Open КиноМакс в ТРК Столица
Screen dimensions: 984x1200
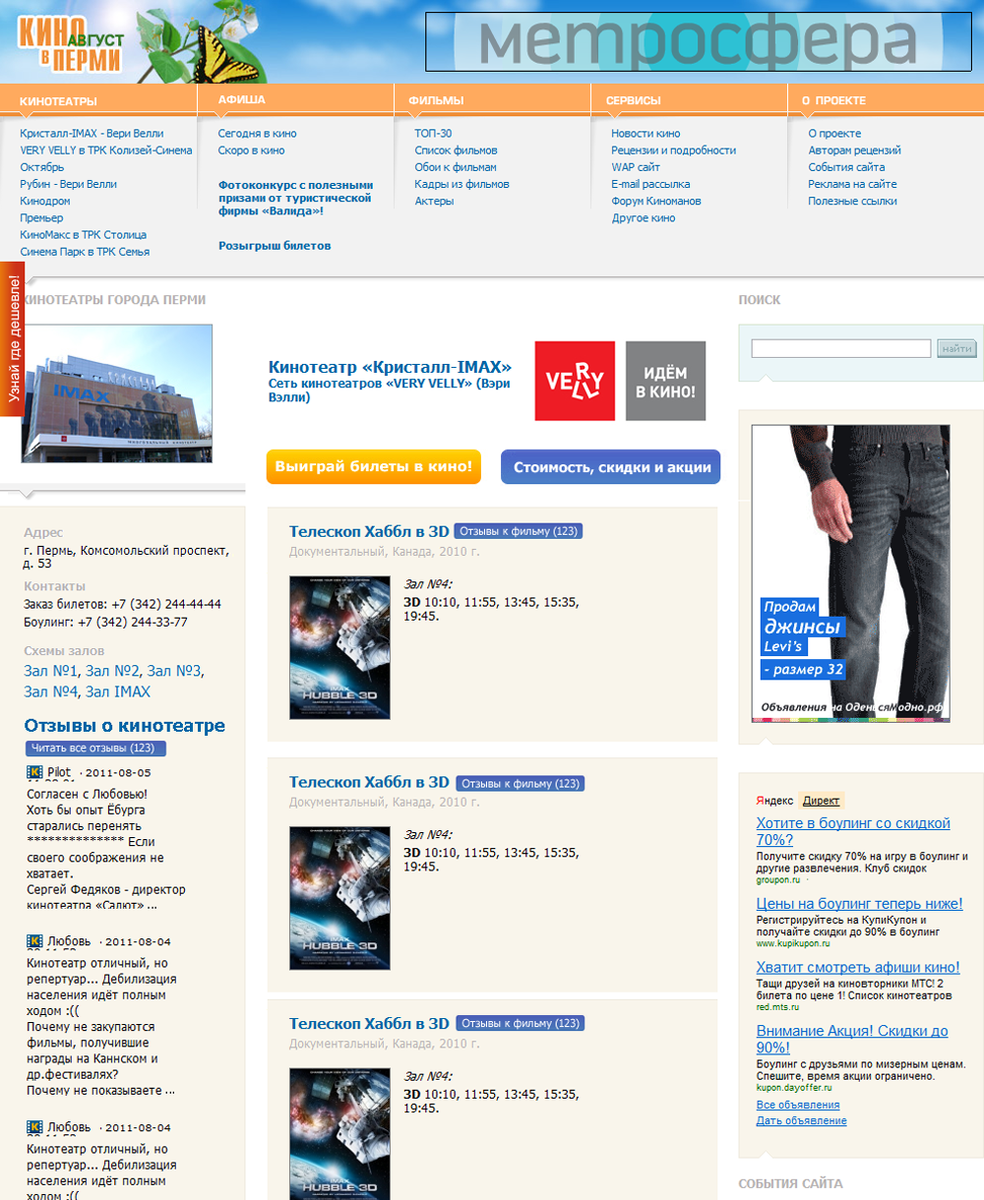coord(83,235)
